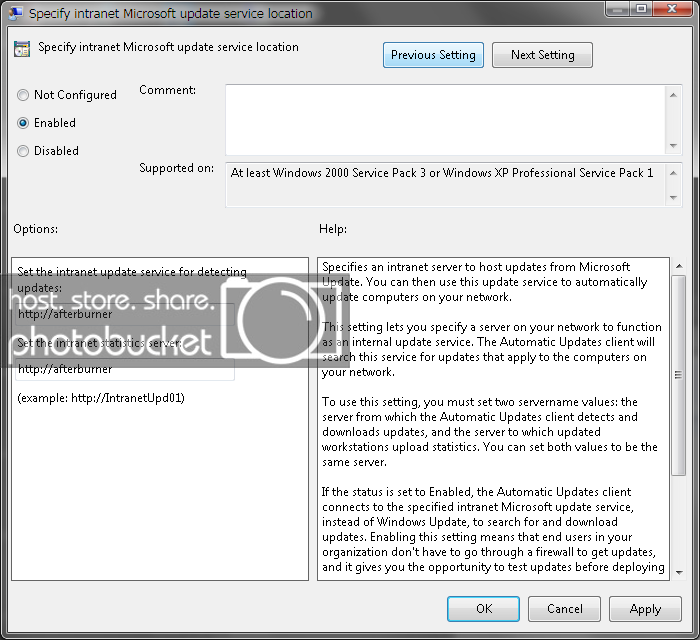The image size is (700, 640).
Task: Maximize the dialog window
Action: [641, 9]
